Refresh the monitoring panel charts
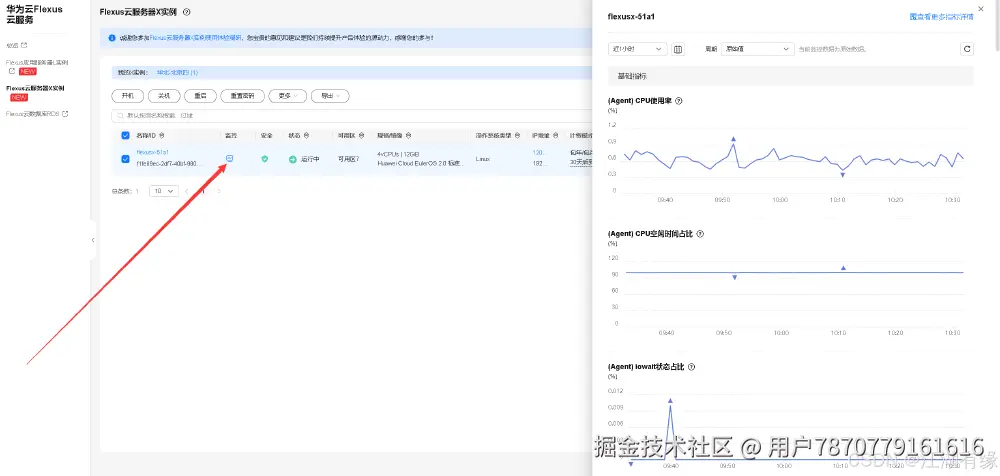This screenshot has width=1000, height=476. [x=967, y=49]
